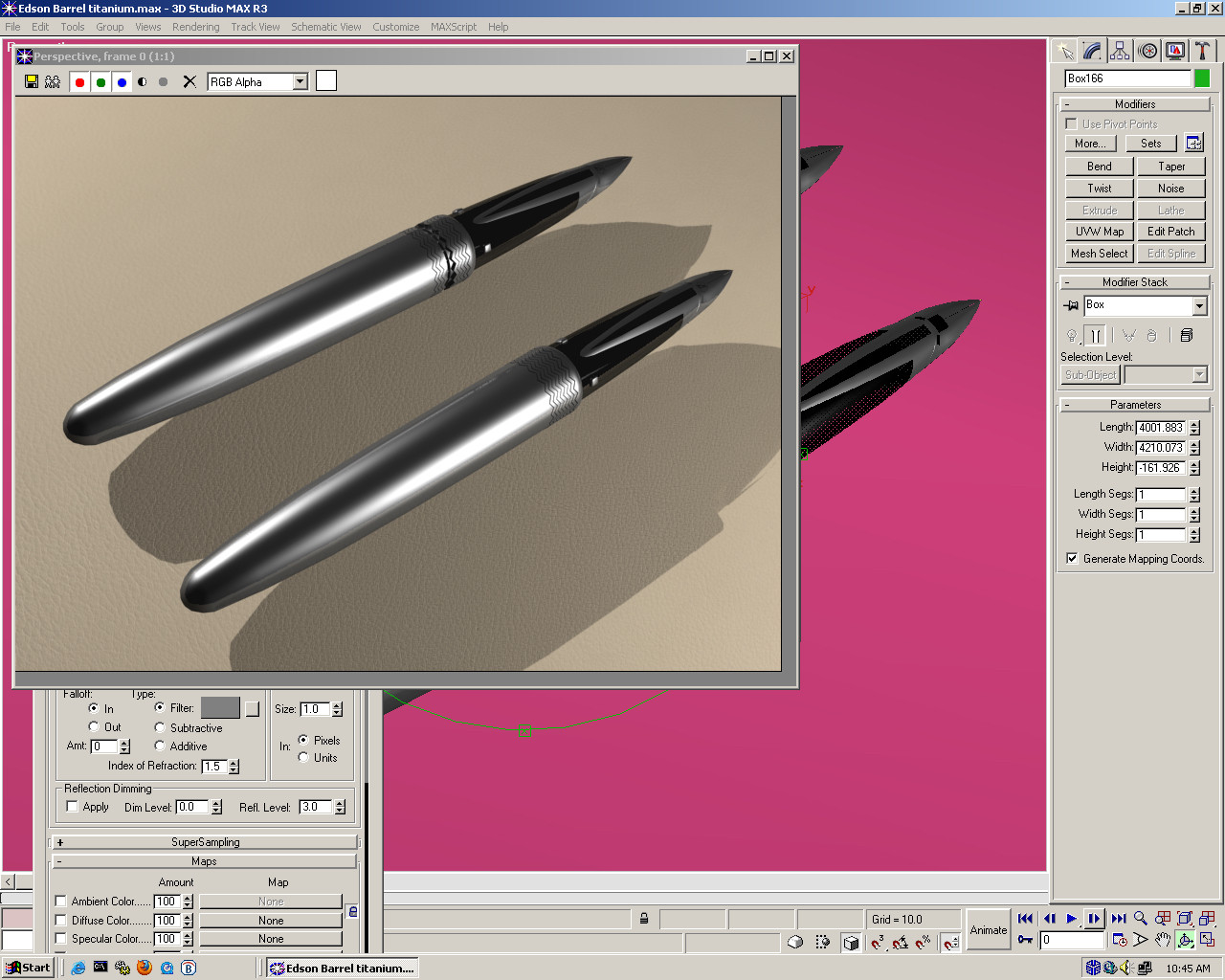This screenshot has height=980, width=1225.
Task: Click the Clone Virtual Frame Buffer icon
Action: (53, 82)
